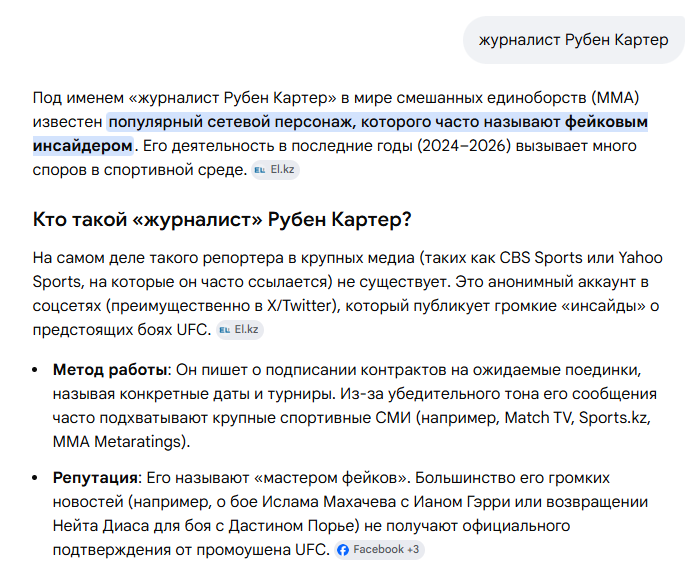Screen dimensions: 700x573
Task: Click the word «X/Twitter» in the paragraph
Action: (300, 306)
